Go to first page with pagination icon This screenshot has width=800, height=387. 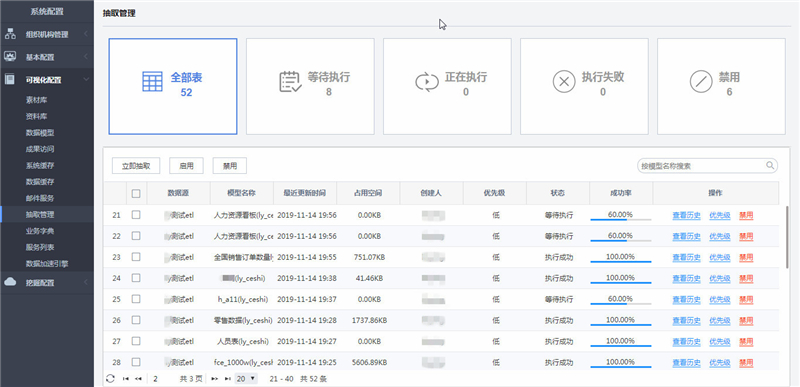click(126, 379)
